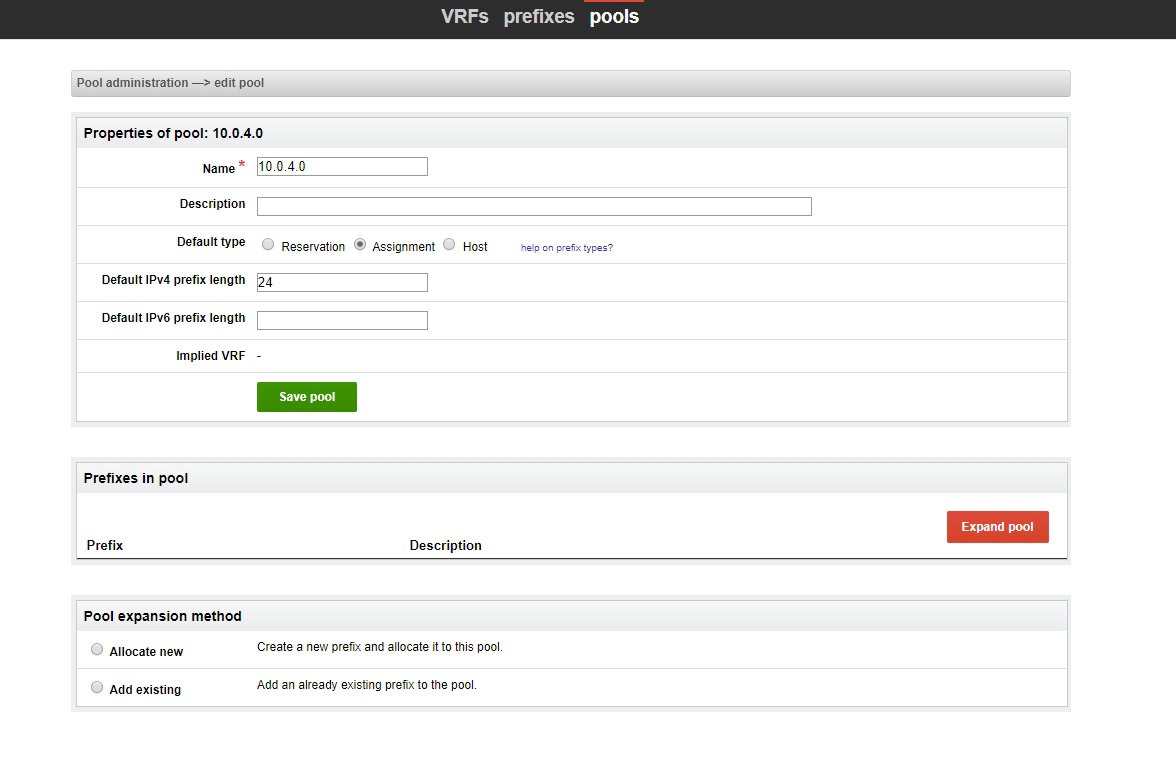Choose Allocate new expansion method

[x=97, y=648]
